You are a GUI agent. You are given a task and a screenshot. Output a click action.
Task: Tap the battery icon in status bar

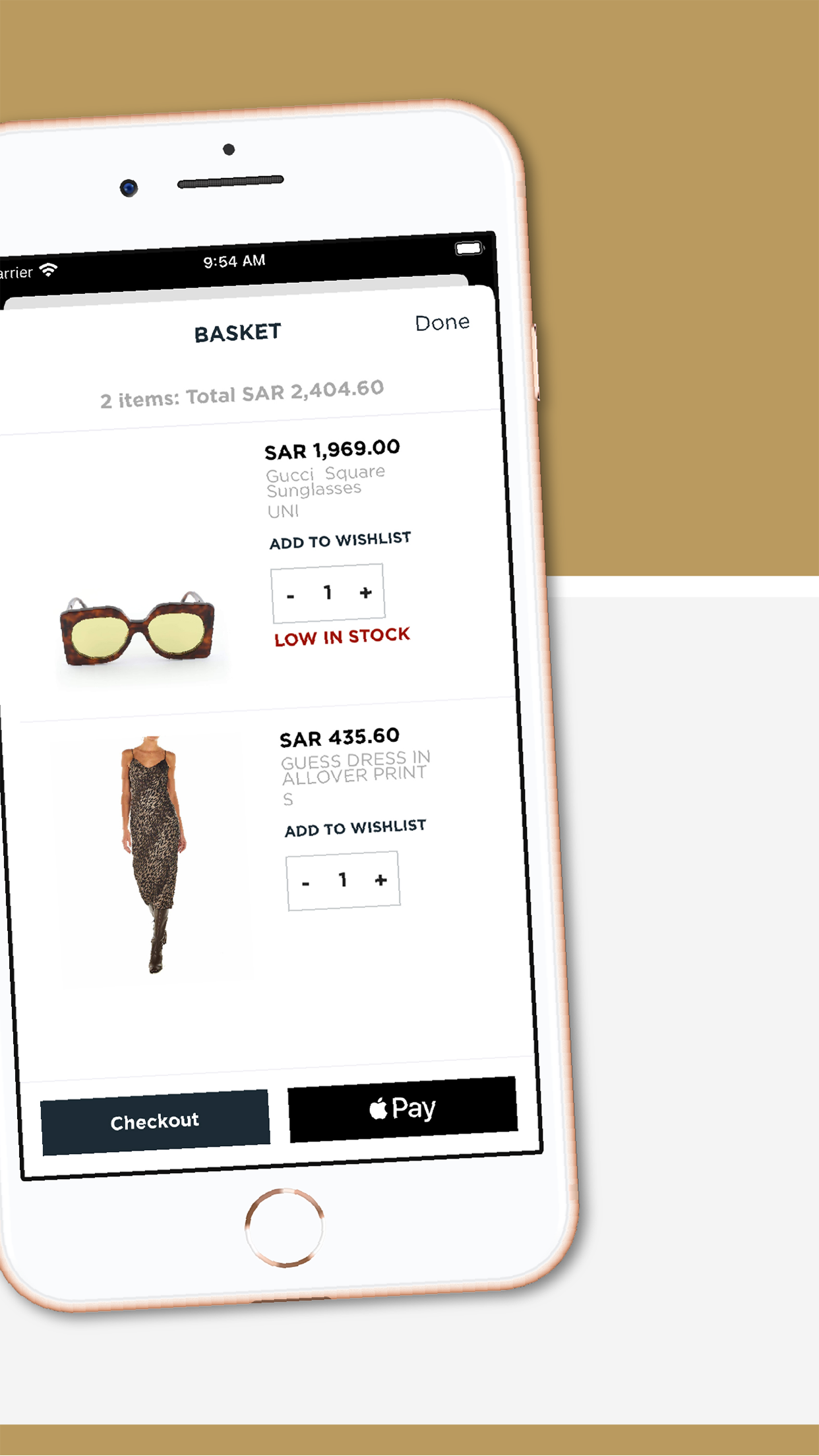pos(469,249)
